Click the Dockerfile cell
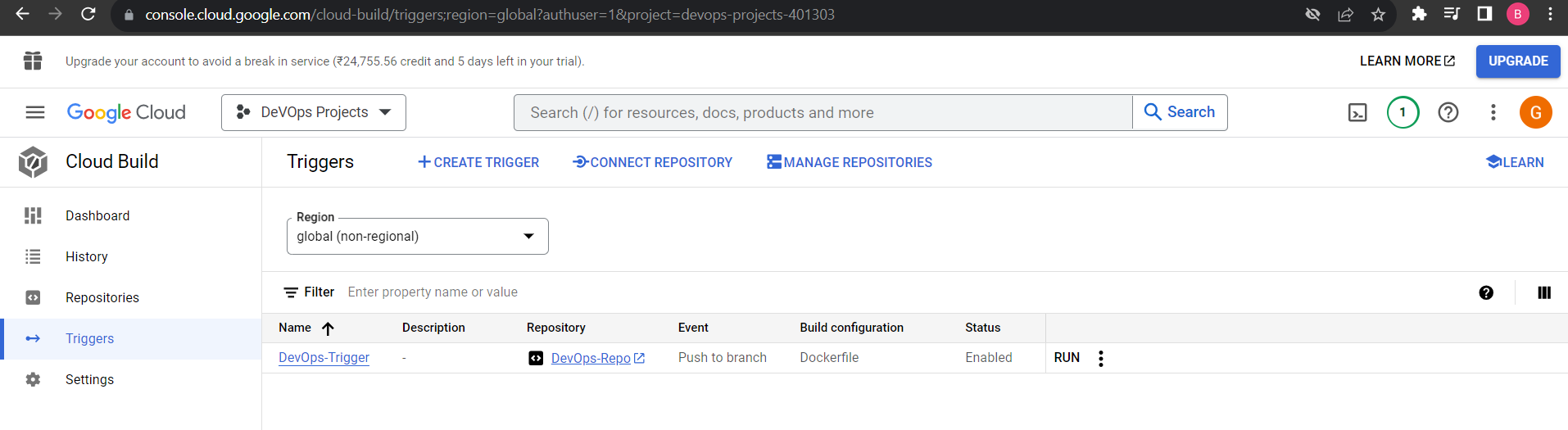The image size is (1568, 430). coord(829,358)
